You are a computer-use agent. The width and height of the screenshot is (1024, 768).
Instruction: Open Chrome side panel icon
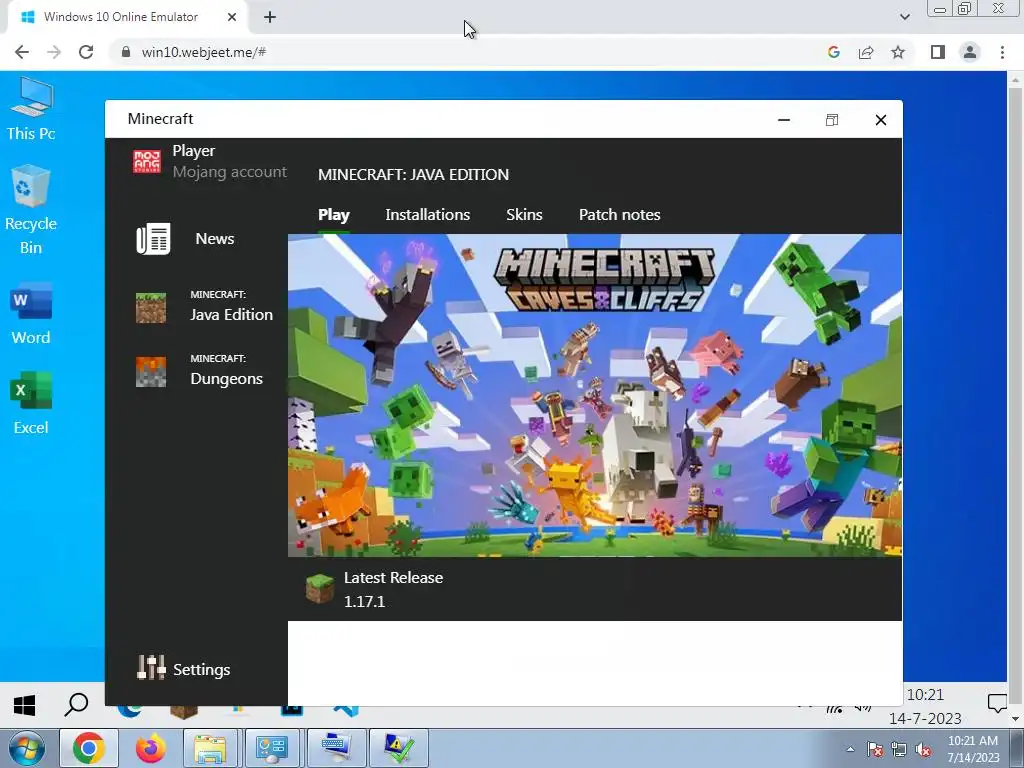[x=938, y=52]
